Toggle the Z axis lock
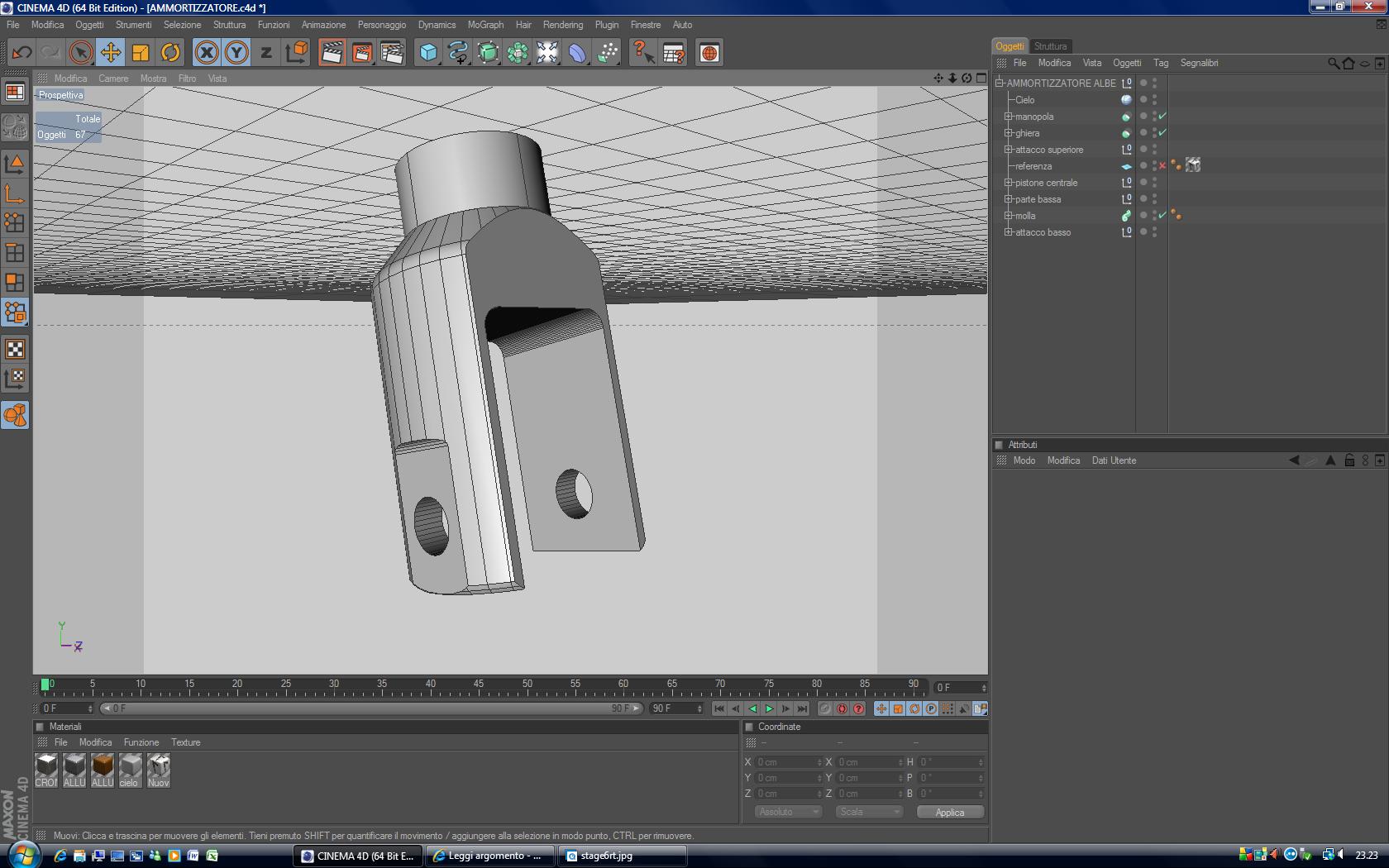The image size is (1389, 868). (265, 53)
